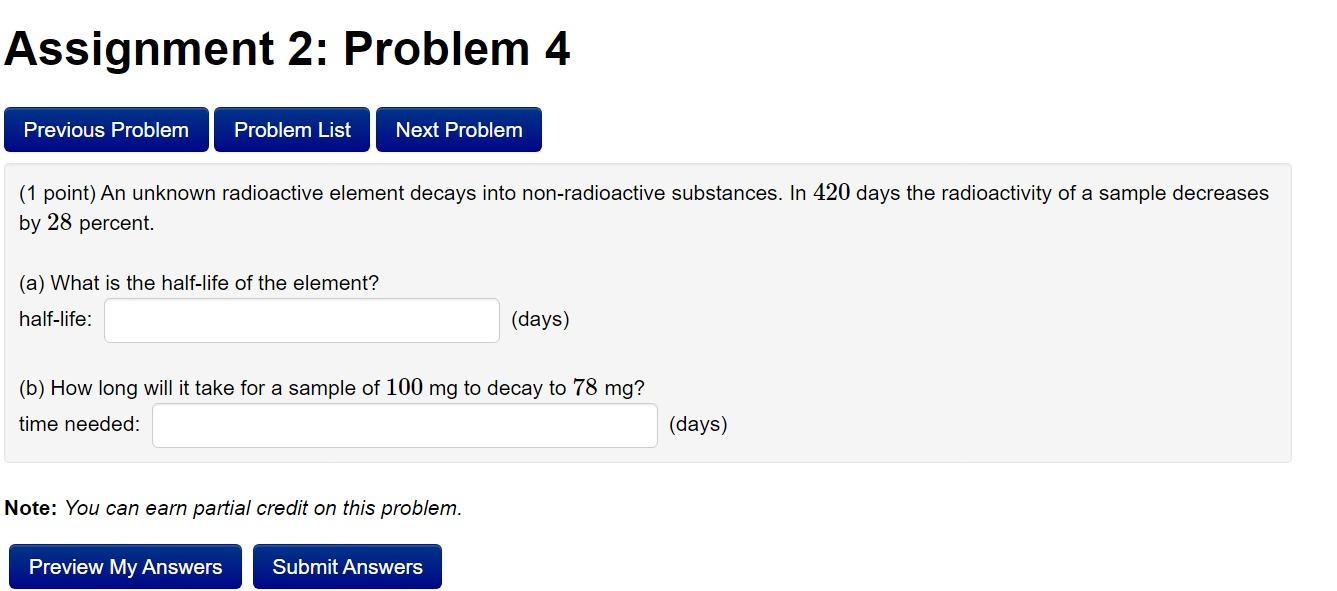Click the (days) label beside half-life field
Image resolution: width=1337 pixels, height=591 pixels.
click(x=541, y=319)
